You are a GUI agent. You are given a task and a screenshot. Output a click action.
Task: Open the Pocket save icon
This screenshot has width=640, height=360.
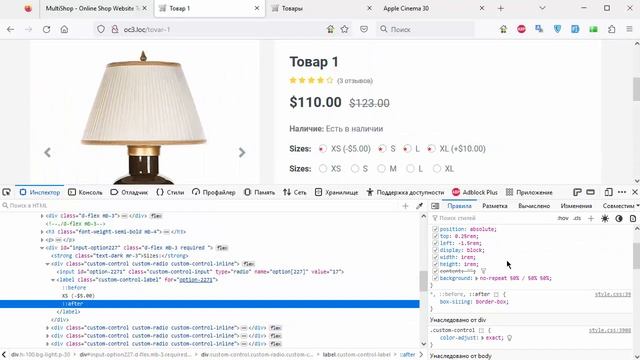pyautogui.click(x=364, y=29)
